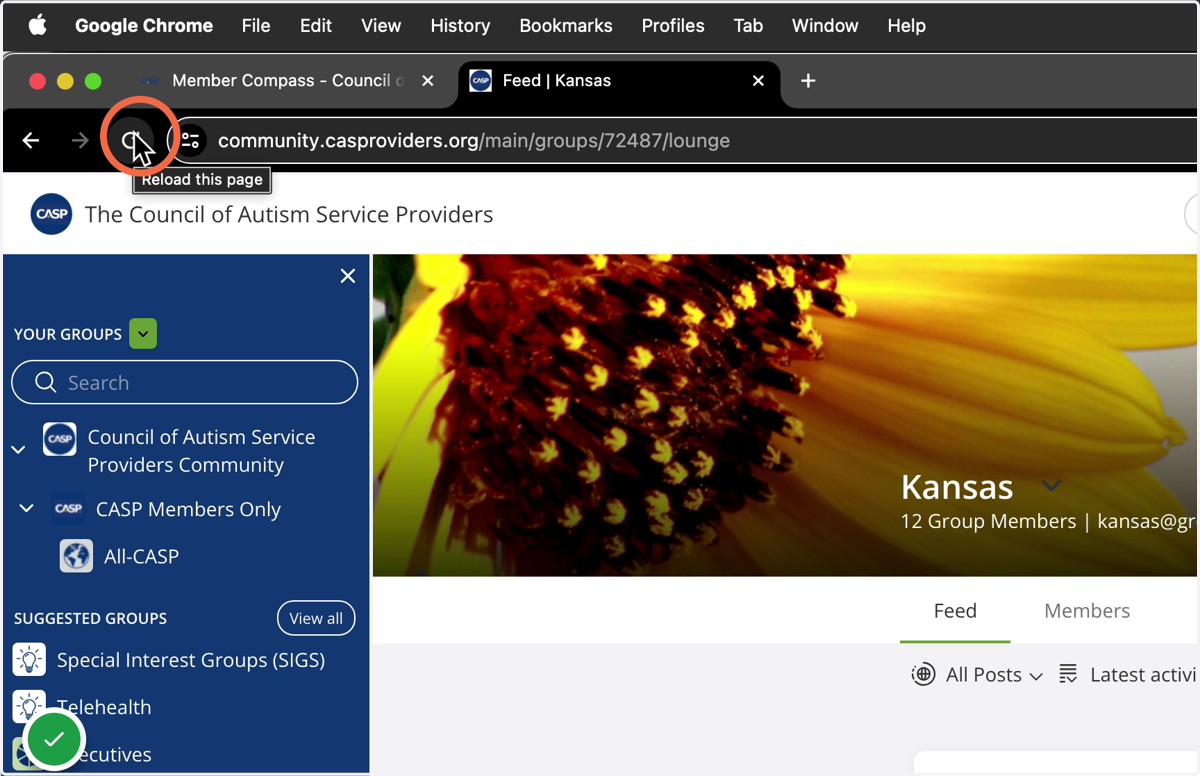Open the Tab menu
Viewport: 1200px width, 776px height.
point(748,26)
